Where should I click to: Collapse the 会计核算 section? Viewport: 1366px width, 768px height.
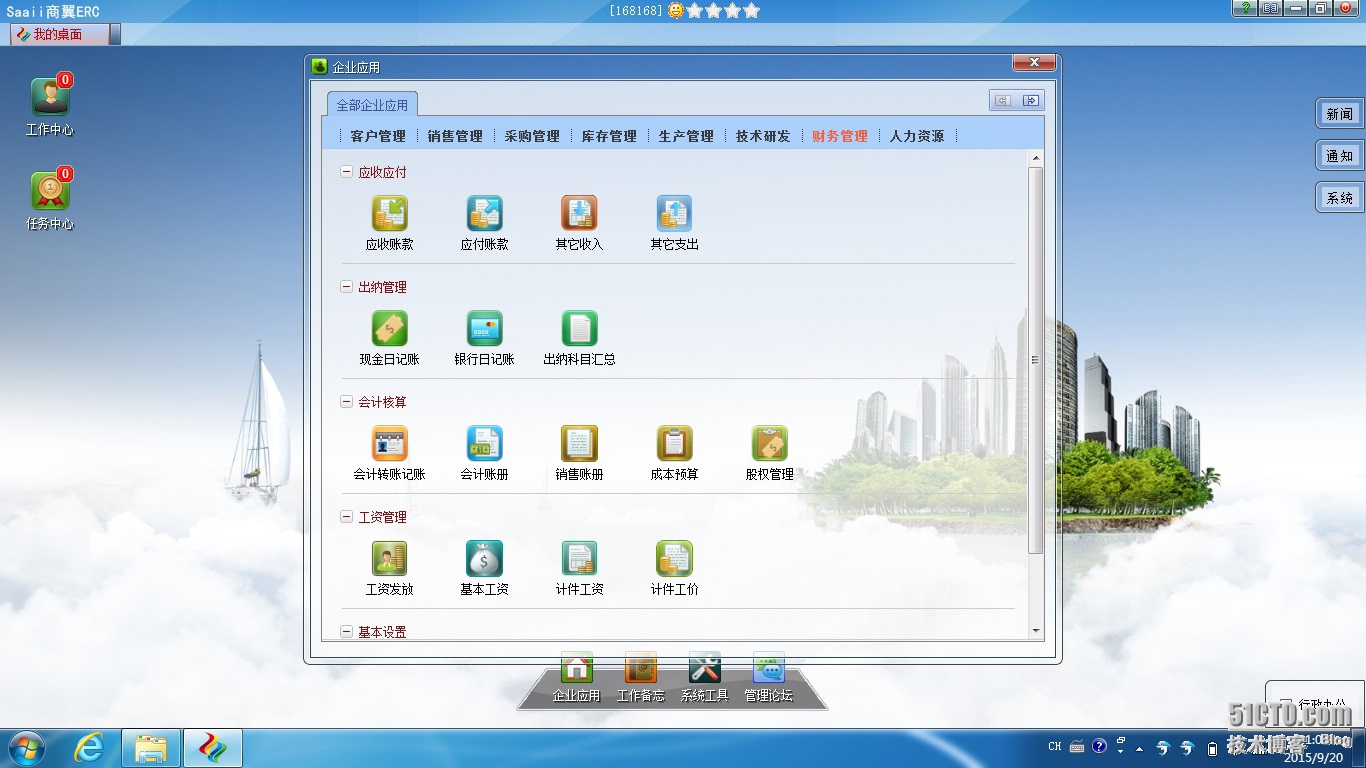pyautogui.click(x=347, y=402)
